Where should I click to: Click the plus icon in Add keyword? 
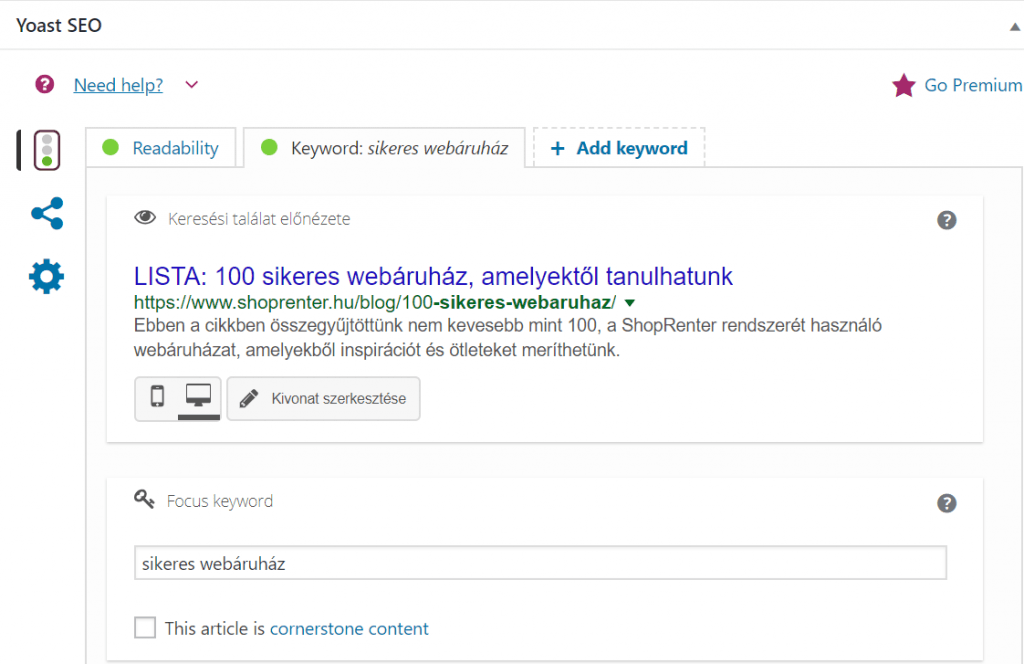click(x=557, y=149)
